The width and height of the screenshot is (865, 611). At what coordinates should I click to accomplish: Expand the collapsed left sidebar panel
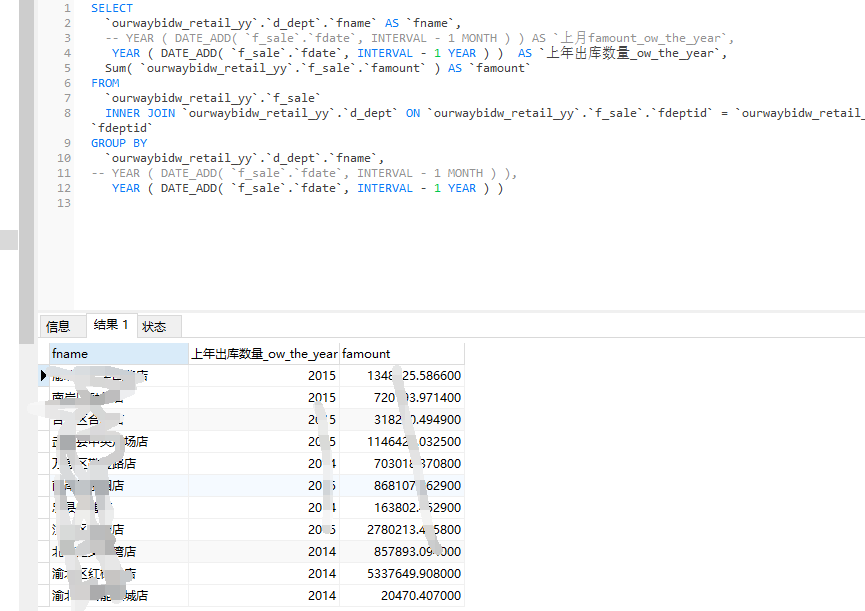[x=9, y=239]
